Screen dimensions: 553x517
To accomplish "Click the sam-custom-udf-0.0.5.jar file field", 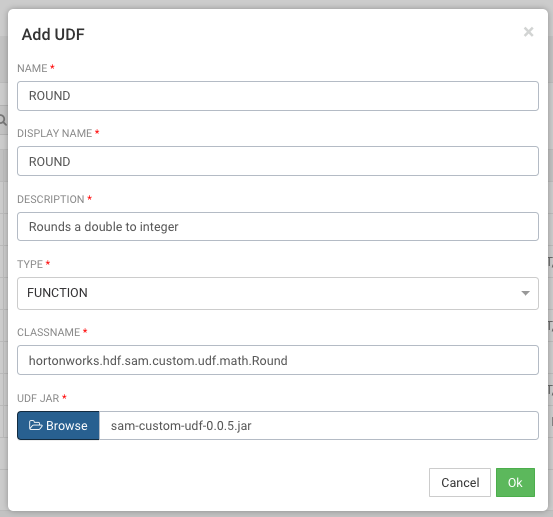I will (x=319, y=425).
